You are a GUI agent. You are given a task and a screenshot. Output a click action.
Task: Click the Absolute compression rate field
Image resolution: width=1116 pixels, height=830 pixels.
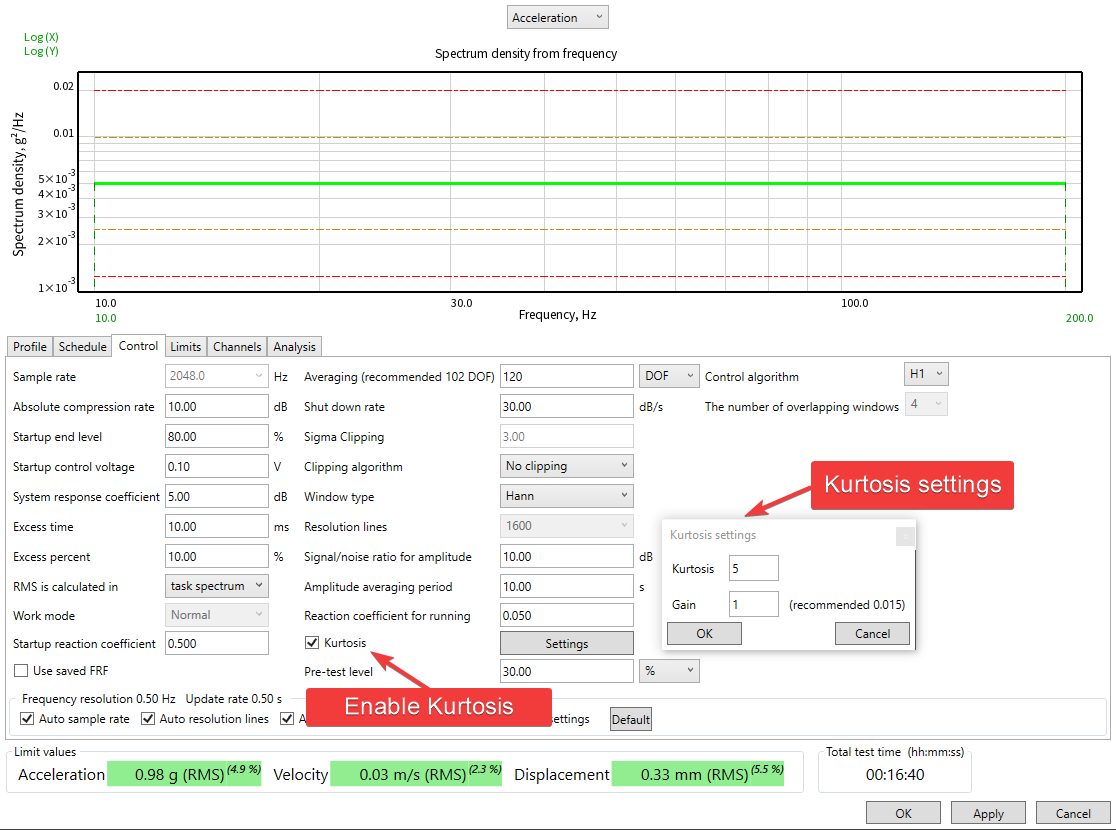(x=216, y=406)
